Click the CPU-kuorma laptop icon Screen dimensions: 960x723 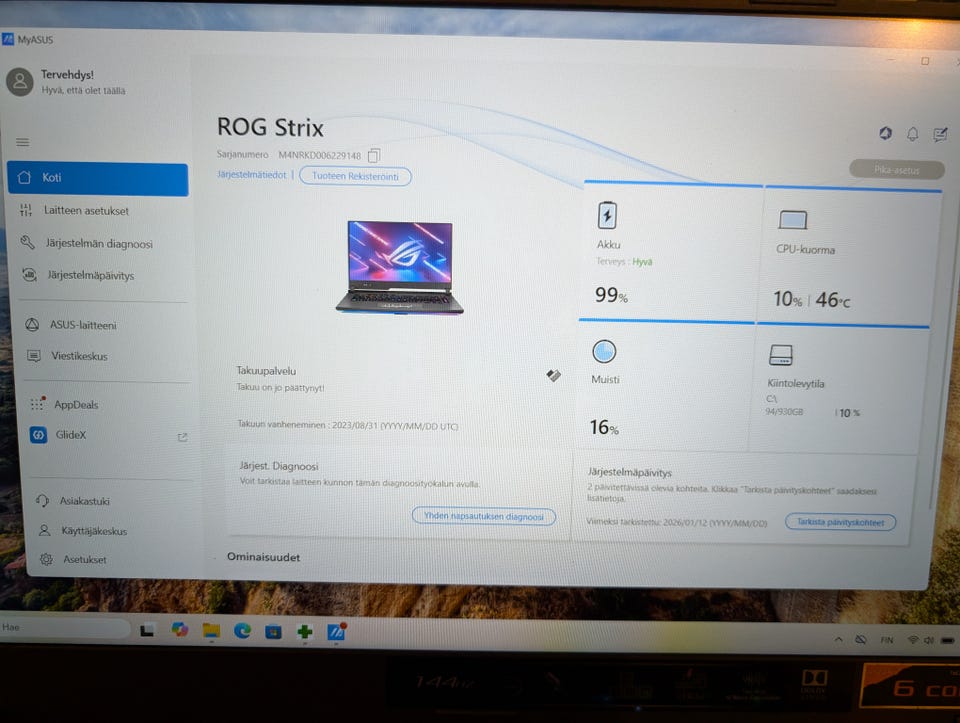click(793, 220)
